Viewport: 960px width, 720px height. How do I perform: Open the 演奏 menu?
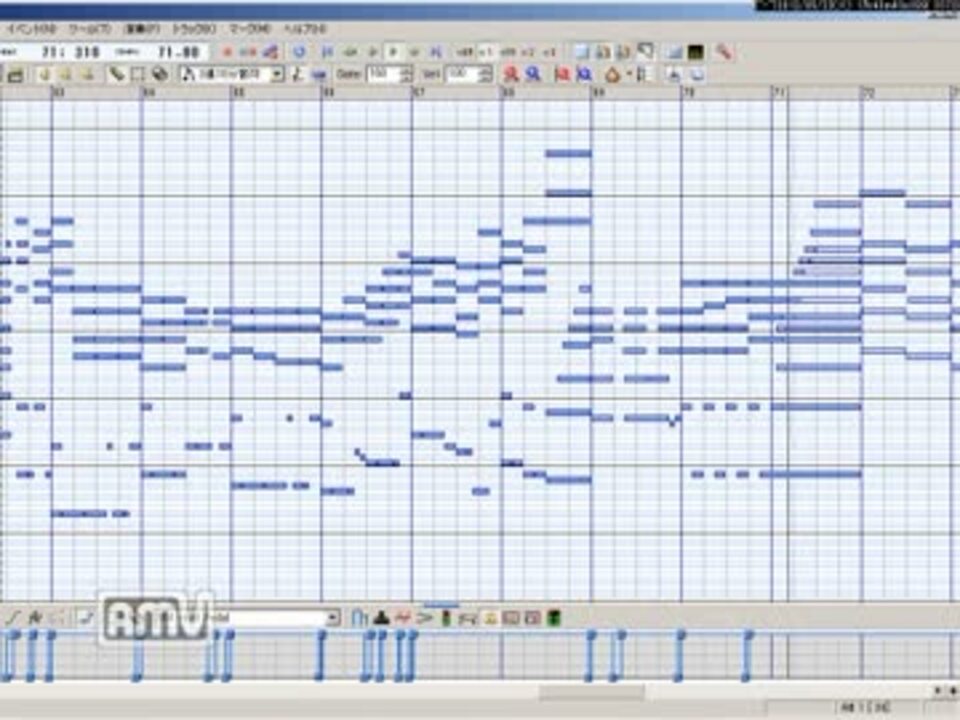(x=142, y=29)
